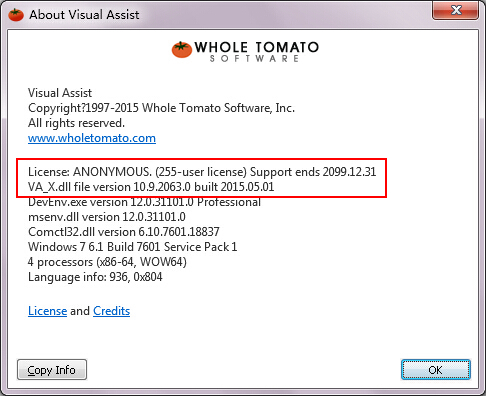Click the tomato icon in the title bar
Screen dimensions: 486x396
(16, 15)
